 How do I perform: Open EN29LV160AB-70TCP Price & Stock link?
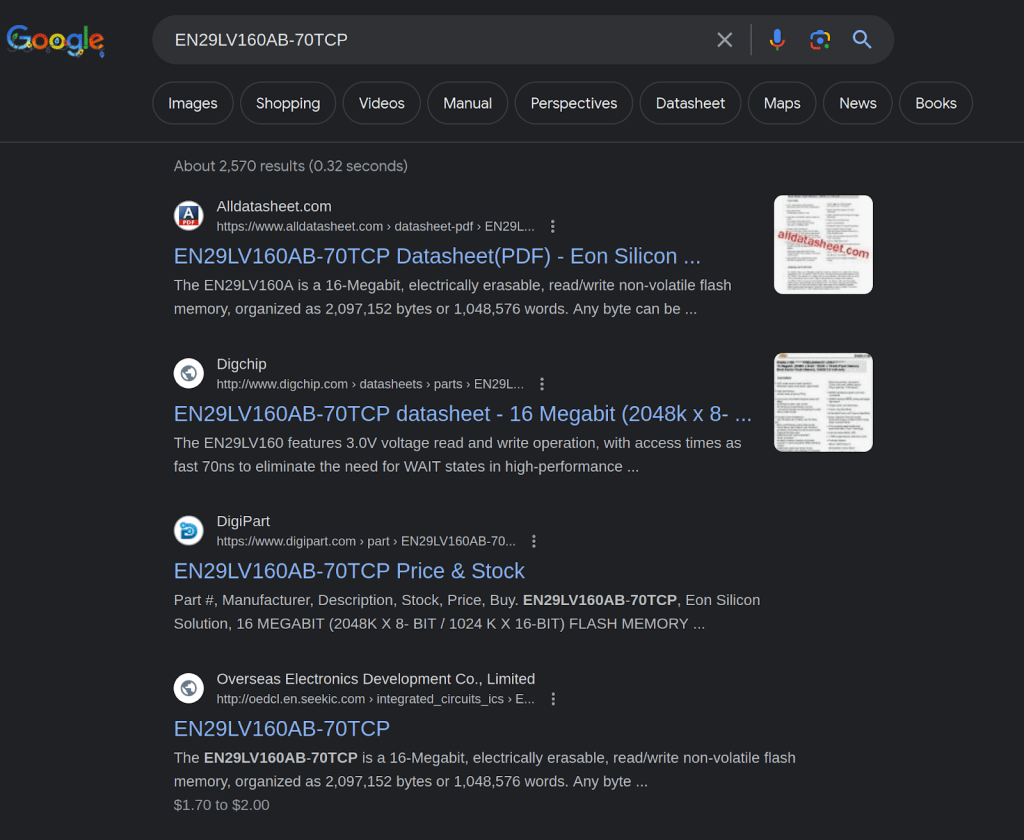tap(349, 571)
